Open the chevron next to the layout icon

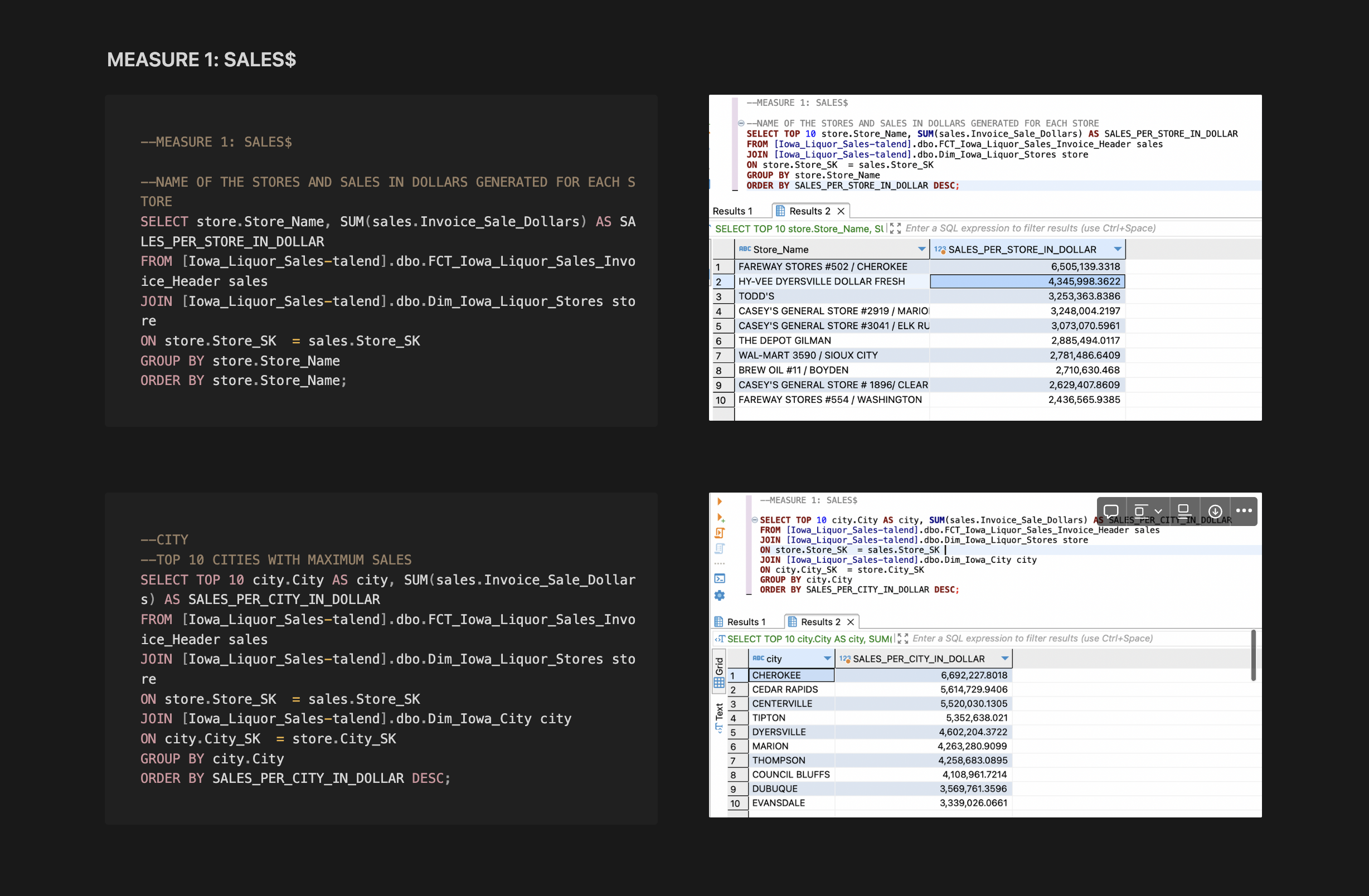1158,512
